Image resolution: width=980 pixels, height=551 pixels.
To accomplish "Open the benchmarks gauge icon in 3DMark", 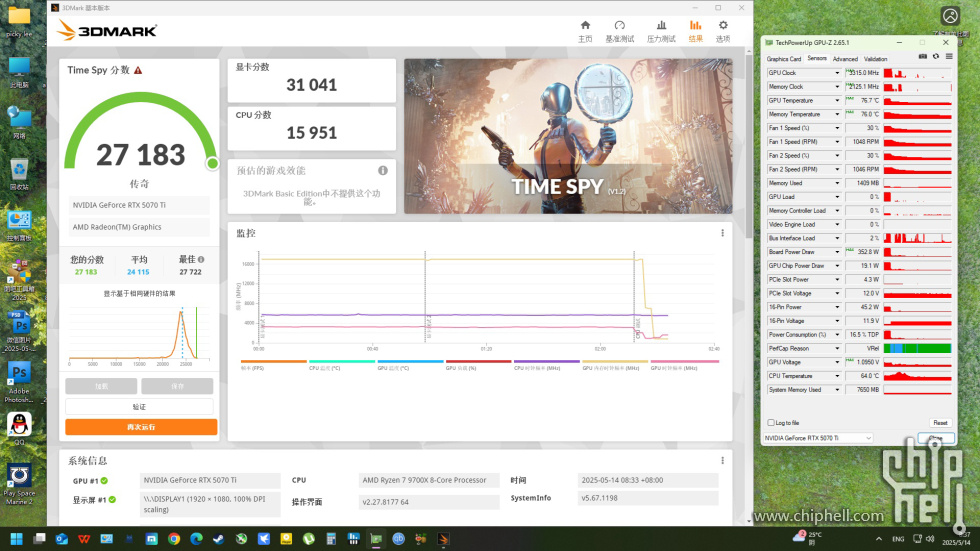I will pos(619,30).
